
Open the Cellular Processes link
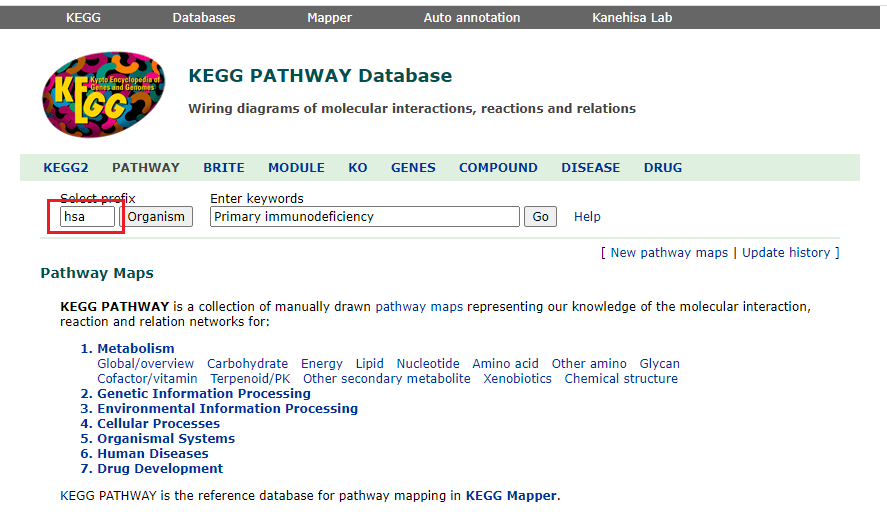pos(158,424)
